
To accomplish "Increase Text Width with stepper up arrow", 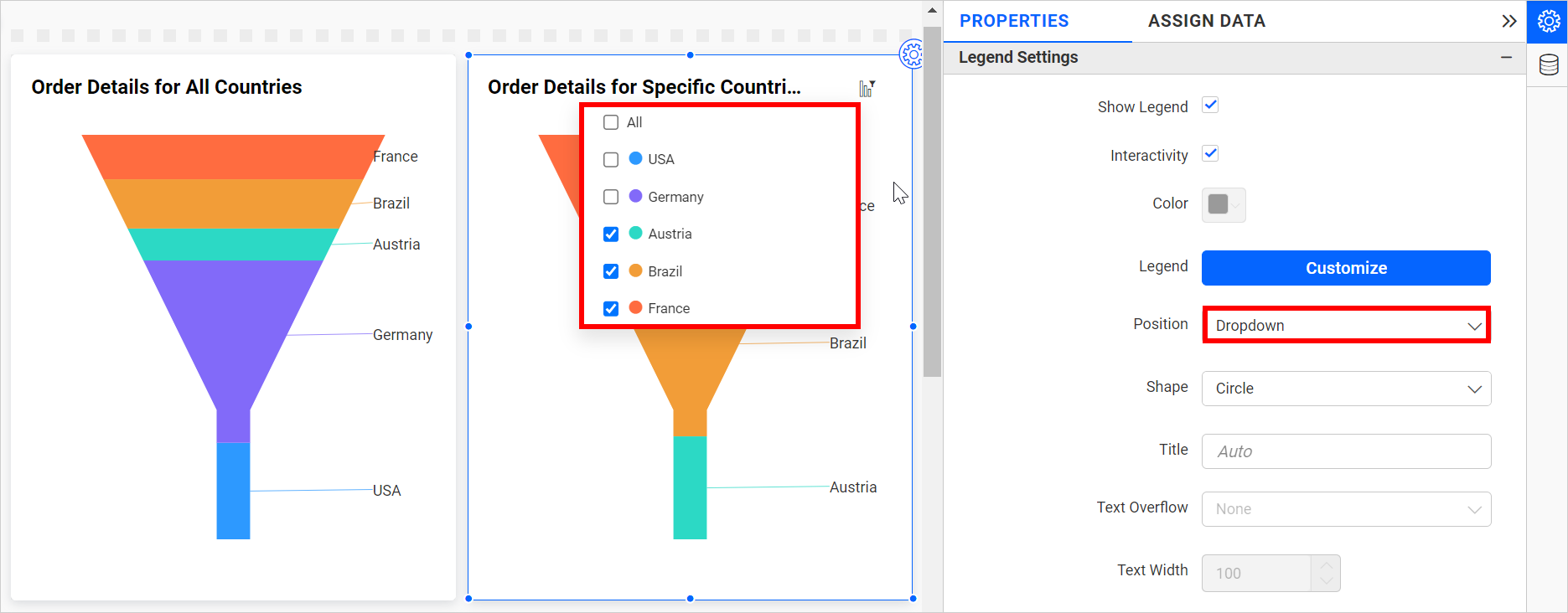I will (1326, 564).
